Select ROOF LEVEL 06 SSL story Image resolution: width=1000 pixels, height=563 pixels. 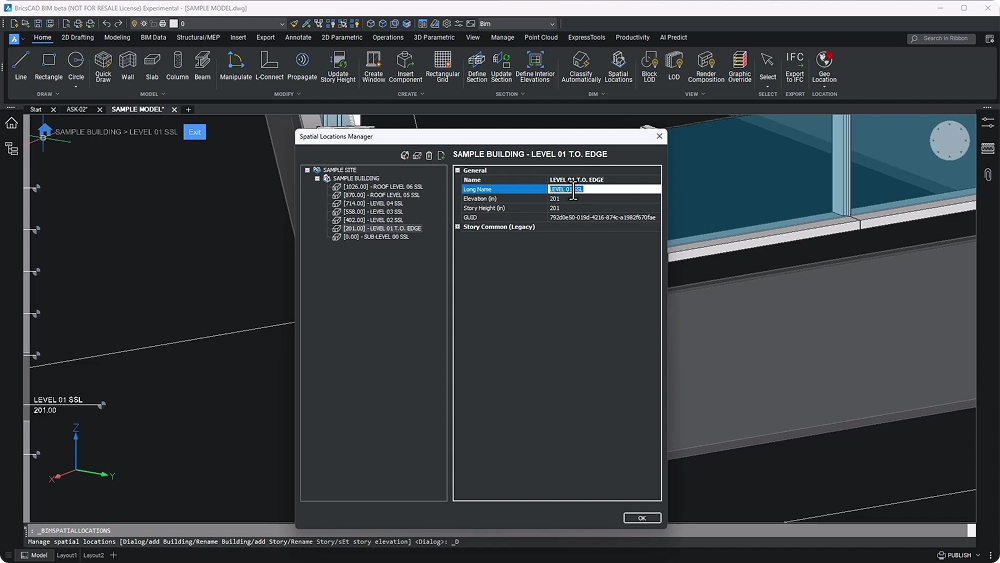(382, 187)
